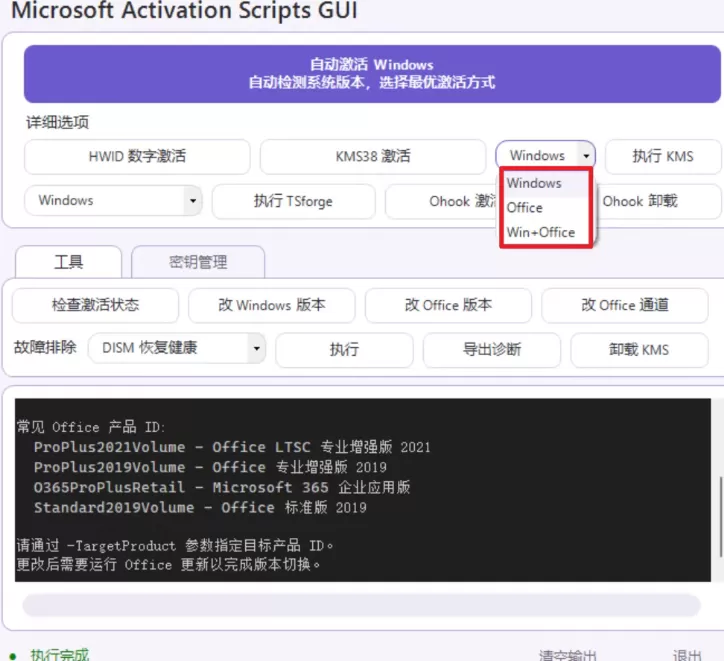Click 清空输出 link
Screen dimensions: 724x661
[x=567, y=655]
